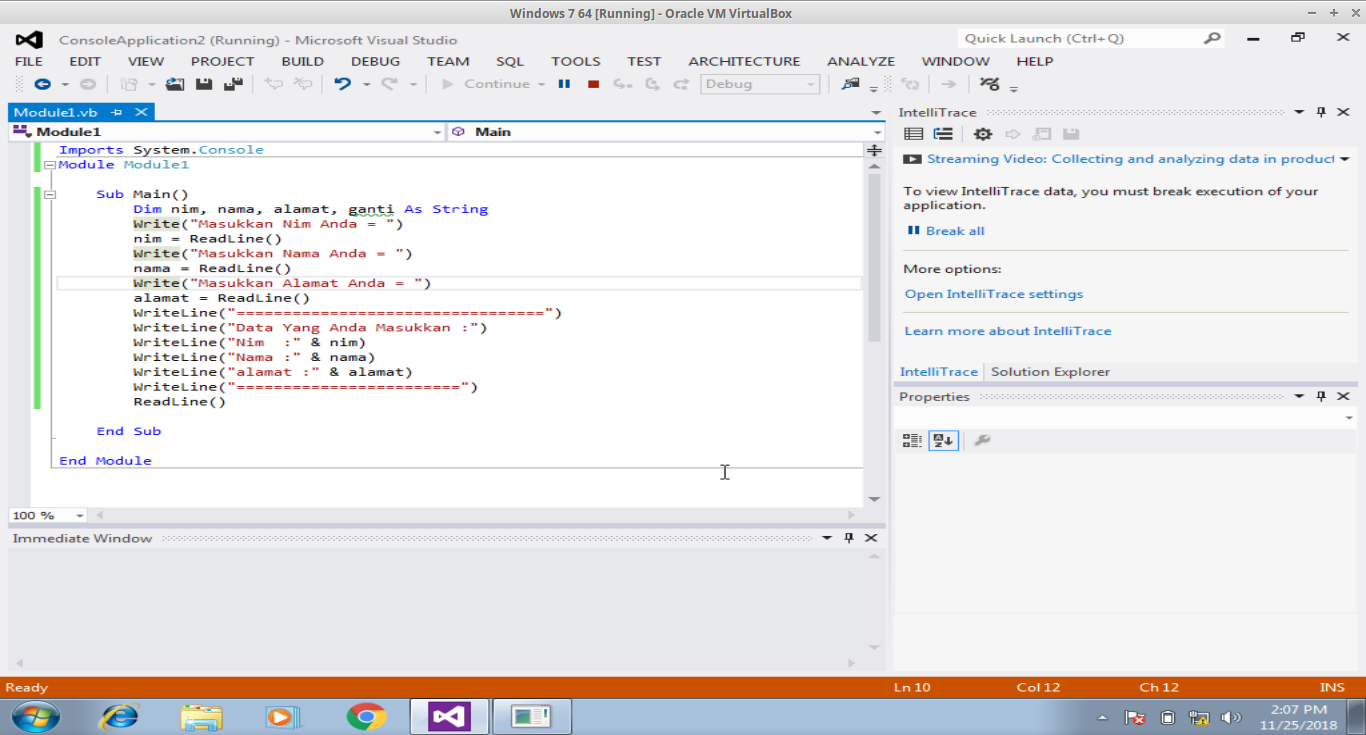The image size is (1366, 735).
Task: Click the Calls view icon in IntelliTrace
Action: [x=944, y=133]
